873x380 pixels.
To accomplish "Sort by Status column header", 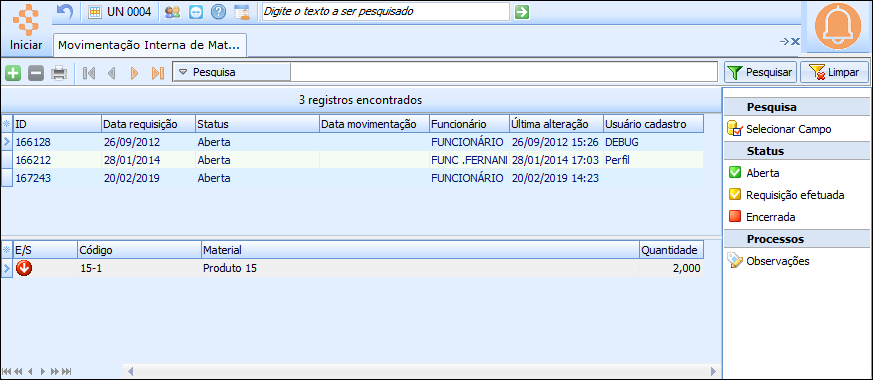I will click(257, 124).
